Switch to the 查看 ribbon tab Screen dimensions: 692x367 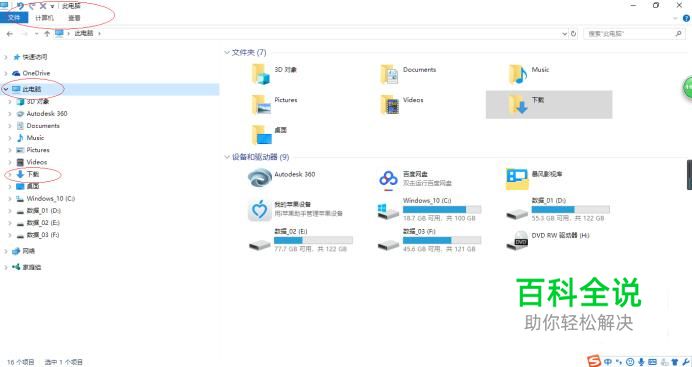(x=74, y=18)
